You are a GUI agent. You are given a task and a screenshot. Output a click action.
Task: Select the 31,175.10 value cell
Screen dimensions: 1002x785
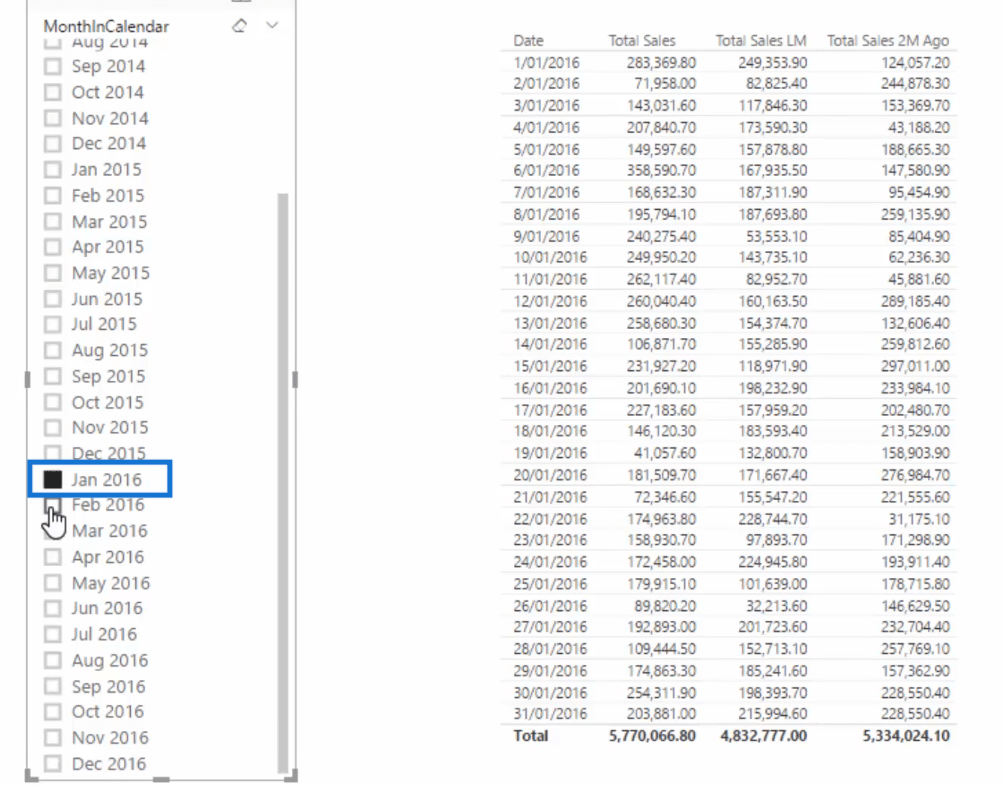tap(919, 519)
